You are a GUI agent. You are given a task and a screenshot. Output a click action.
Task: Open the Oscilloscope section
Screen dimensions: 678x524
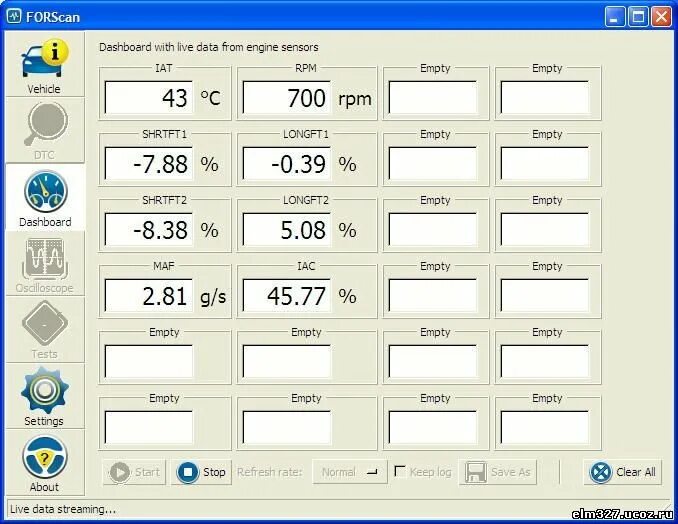coord(45,264)
